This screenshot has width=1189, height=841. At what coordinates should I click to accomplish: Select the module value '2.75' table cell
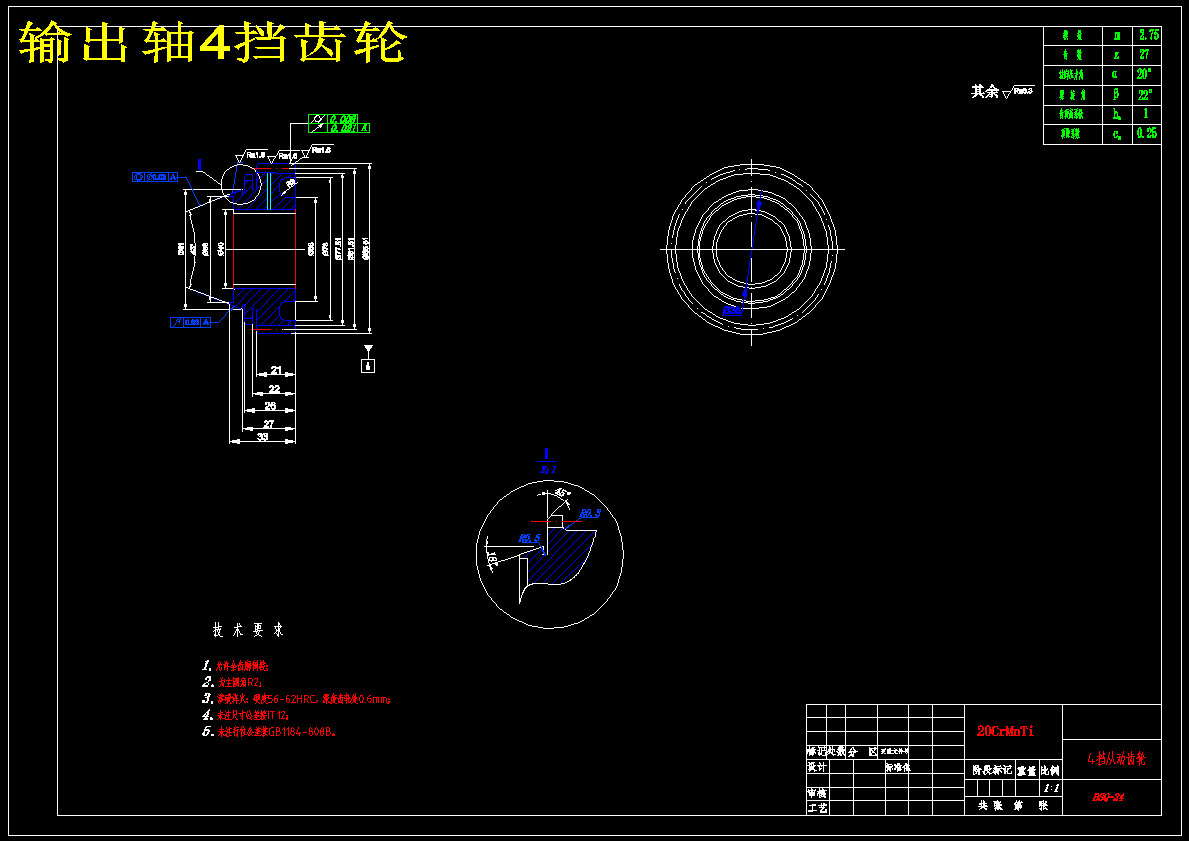1147,35
